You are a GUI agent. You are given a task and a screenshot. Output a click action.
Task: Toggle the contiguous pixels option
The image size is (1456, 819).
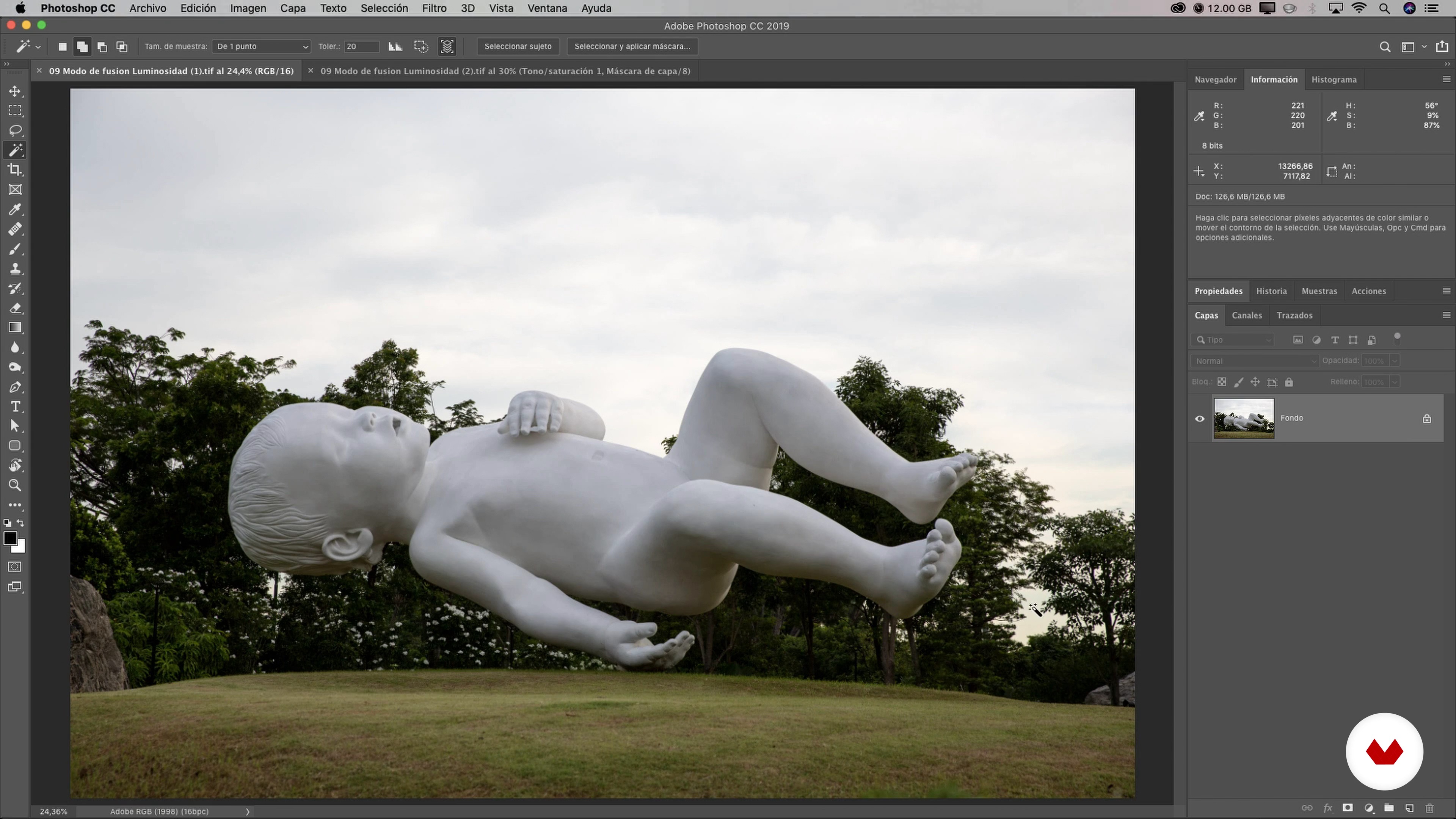point(421,47)
